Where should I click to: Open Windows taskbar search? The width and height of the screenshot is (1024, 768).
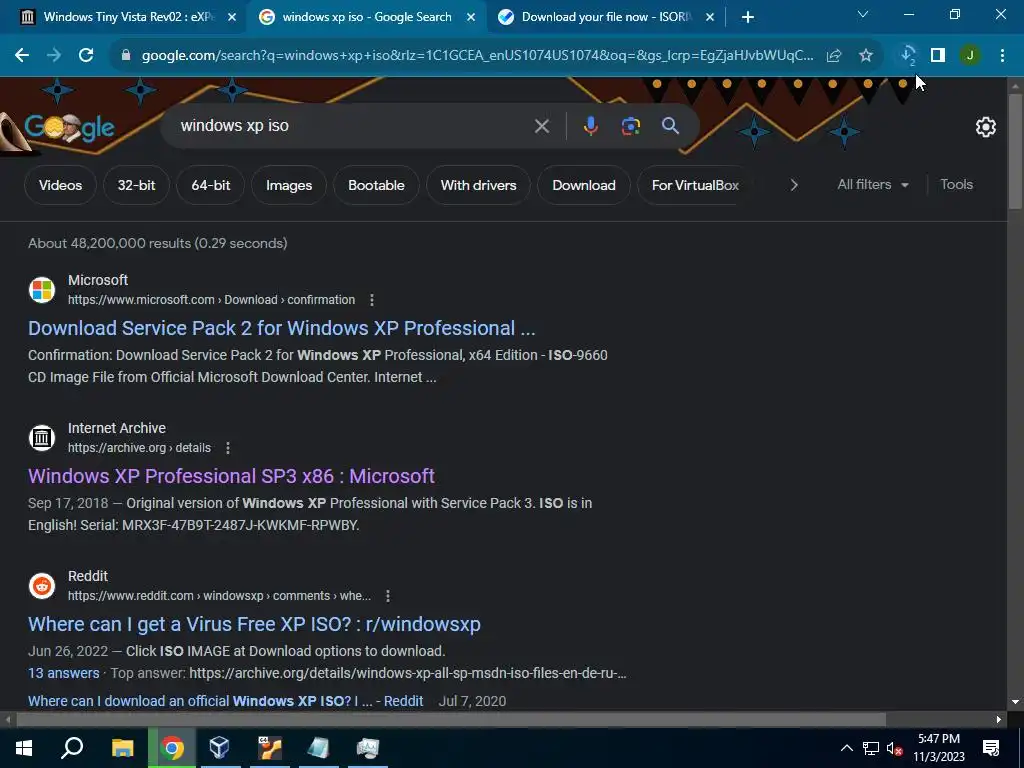tap(72, 748)
